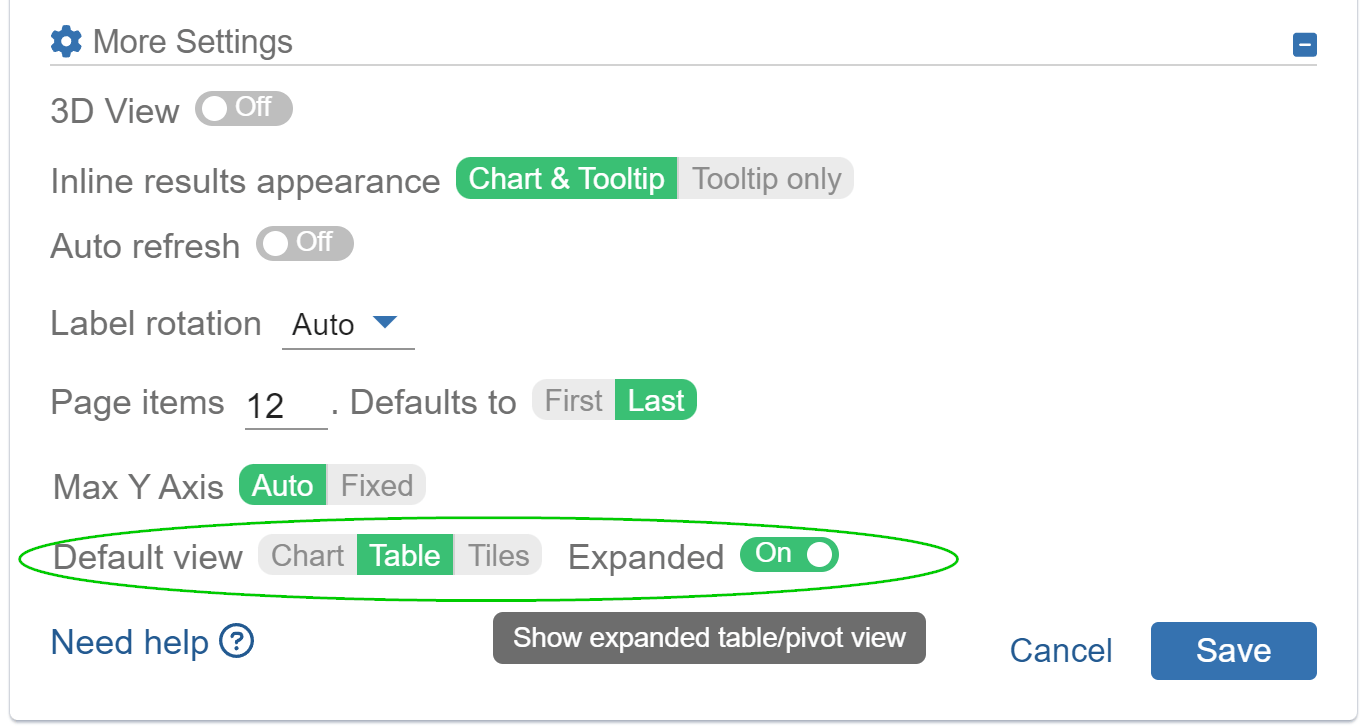This screenshot has width=1362, height=728.
Task: Switch inline results to Tooltip only
Action: pyautogui.click(x=766, y=178)
